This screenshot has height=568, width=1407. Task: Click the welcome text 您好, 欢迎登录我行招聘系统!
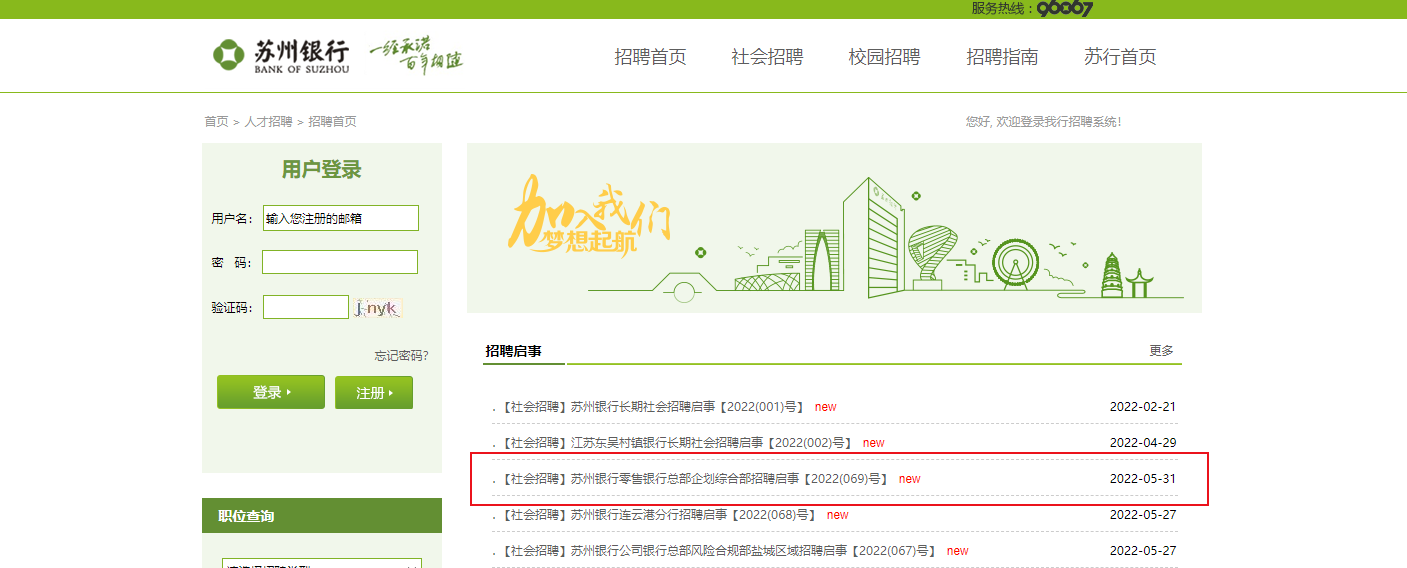[1044, 122]
